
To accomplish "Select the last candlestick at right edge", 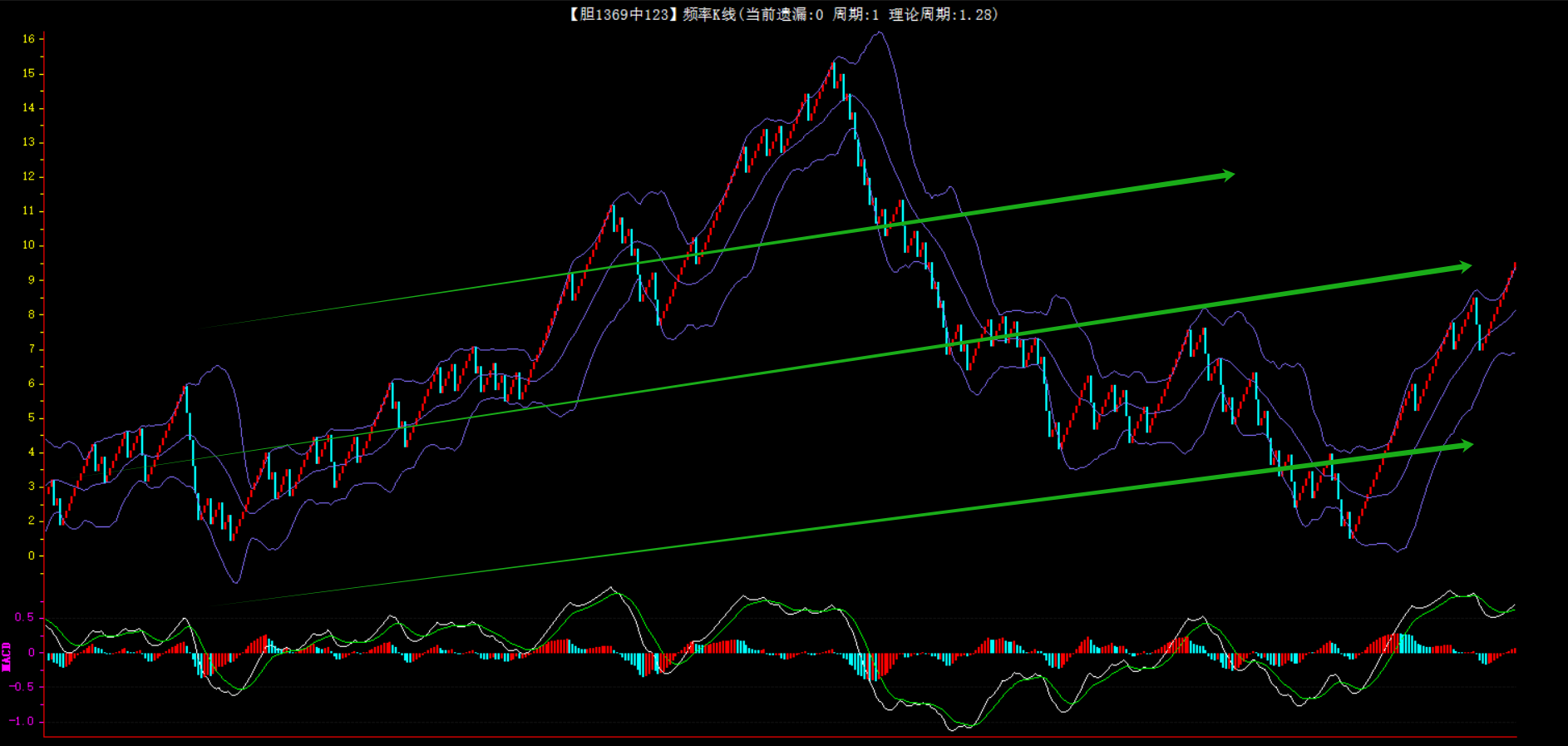I will point(1514,266).
